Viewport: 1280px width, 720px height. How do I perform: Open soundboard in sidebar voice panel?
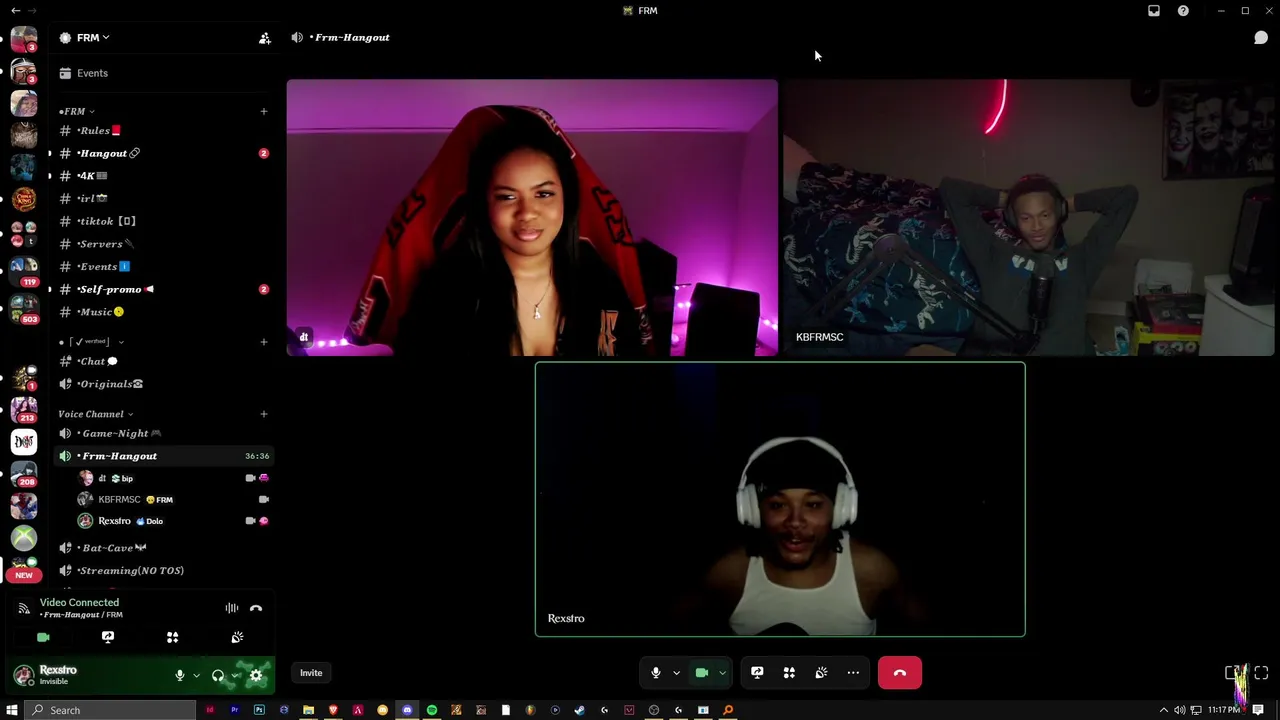point(237,637)
